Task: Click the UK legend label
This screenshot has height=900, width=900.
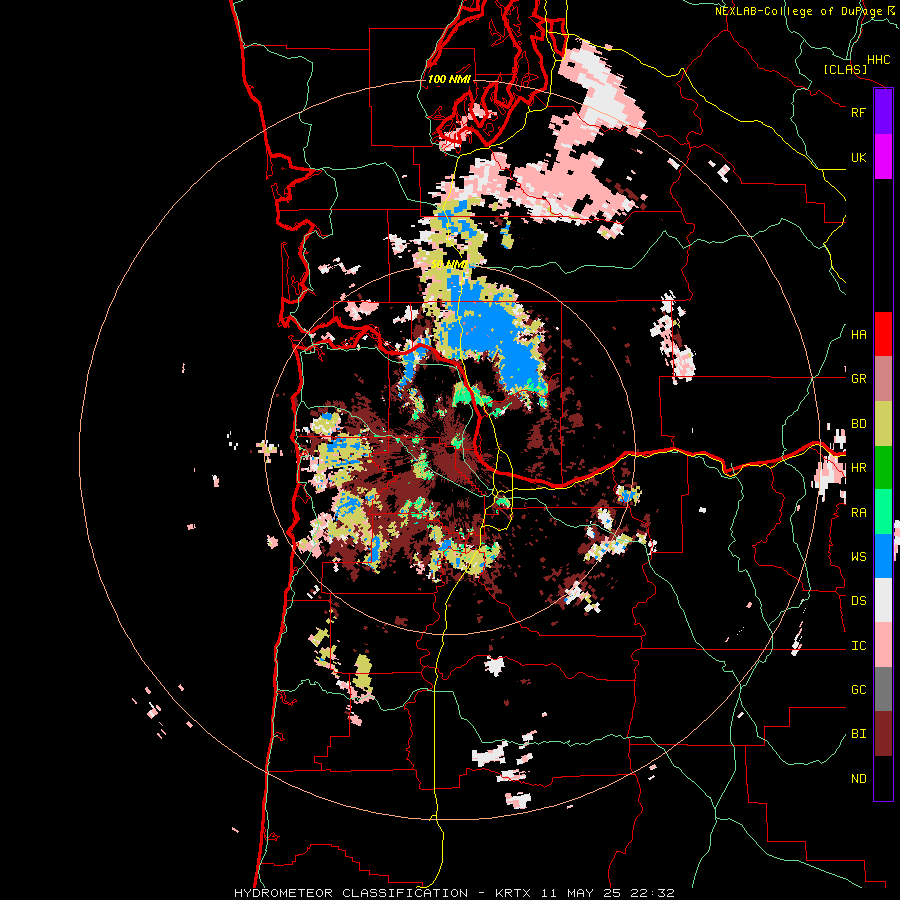Action: click(x=858, y=157)
